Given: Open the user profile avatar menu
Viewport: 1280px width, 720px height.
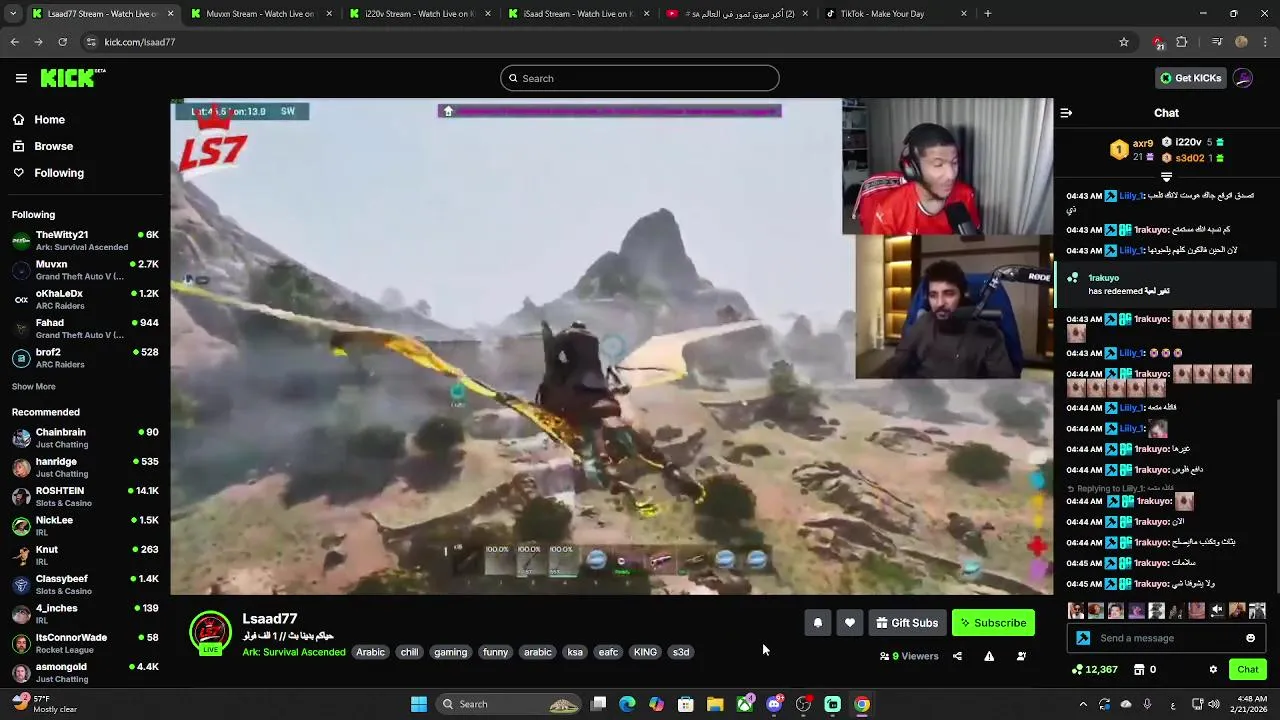Looking at the screenshot, I should tap(1243, 78).
